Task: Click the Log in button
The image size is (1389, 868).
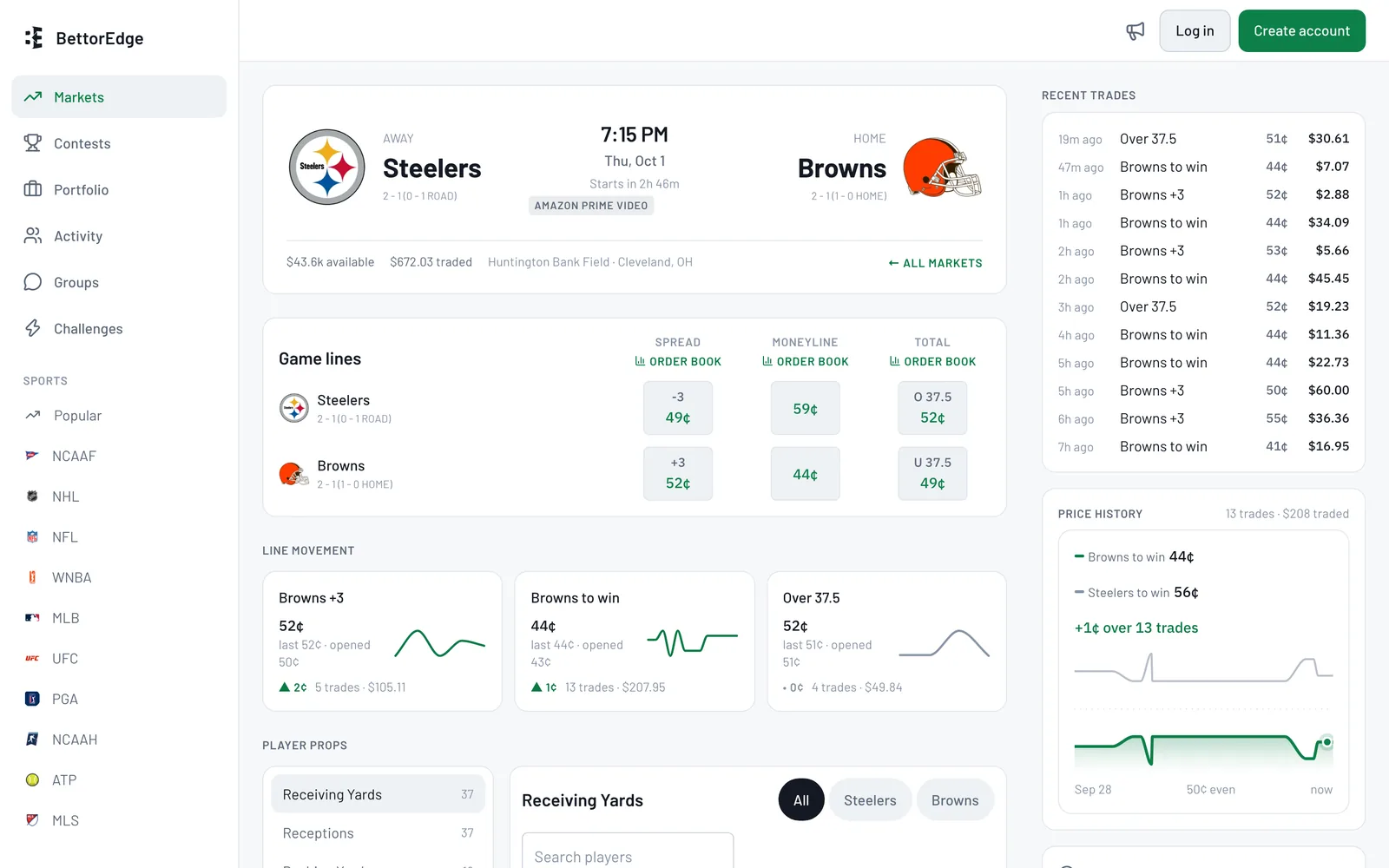Action: click(x=1195, y=31)
